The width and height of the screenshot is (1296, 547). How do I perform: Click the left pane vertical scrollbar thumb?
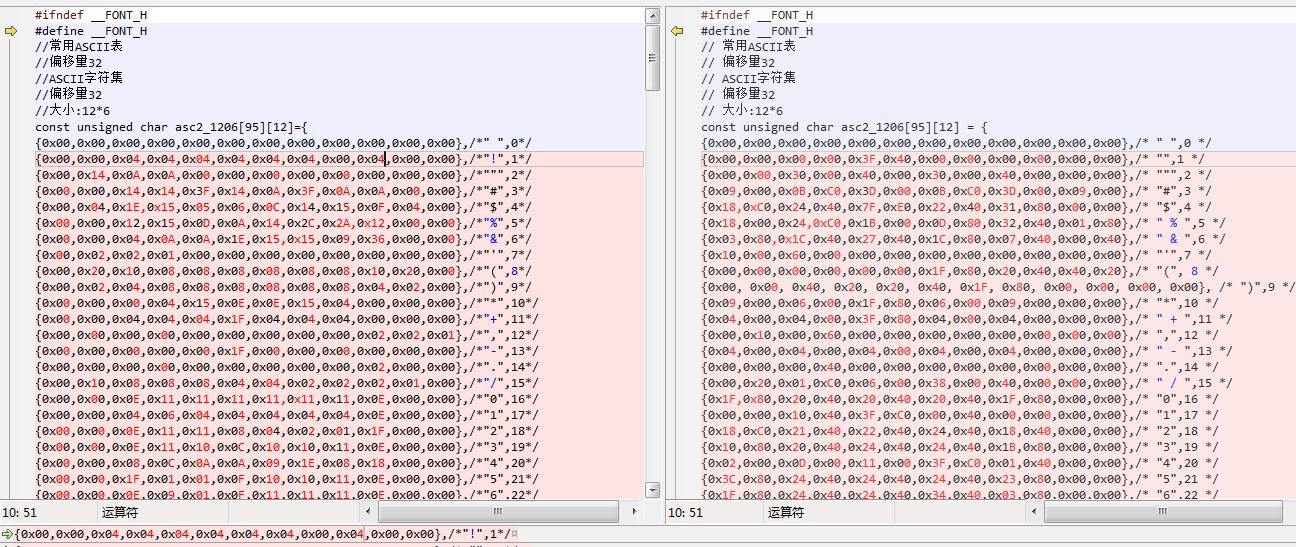[x=652, y=58]
